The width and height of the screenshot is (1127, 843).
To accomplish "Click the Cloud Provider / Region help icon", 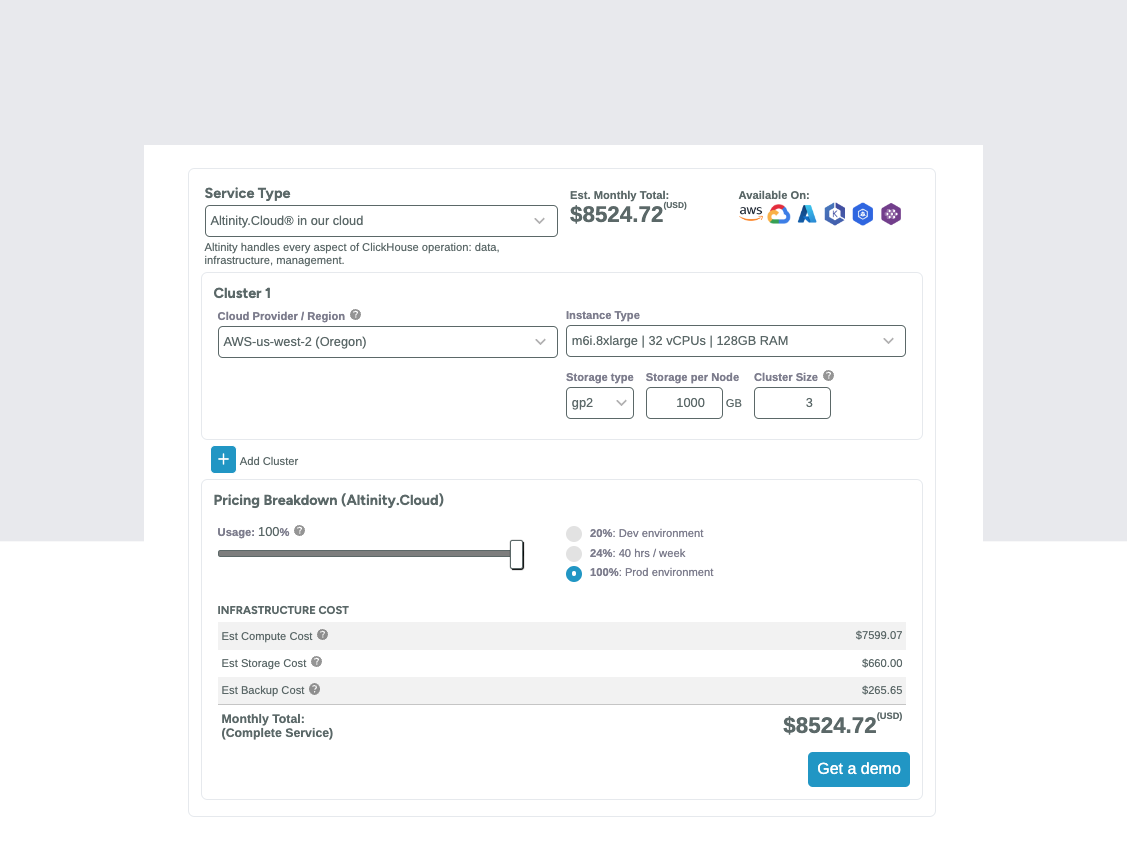I will [x=355, y=315].
